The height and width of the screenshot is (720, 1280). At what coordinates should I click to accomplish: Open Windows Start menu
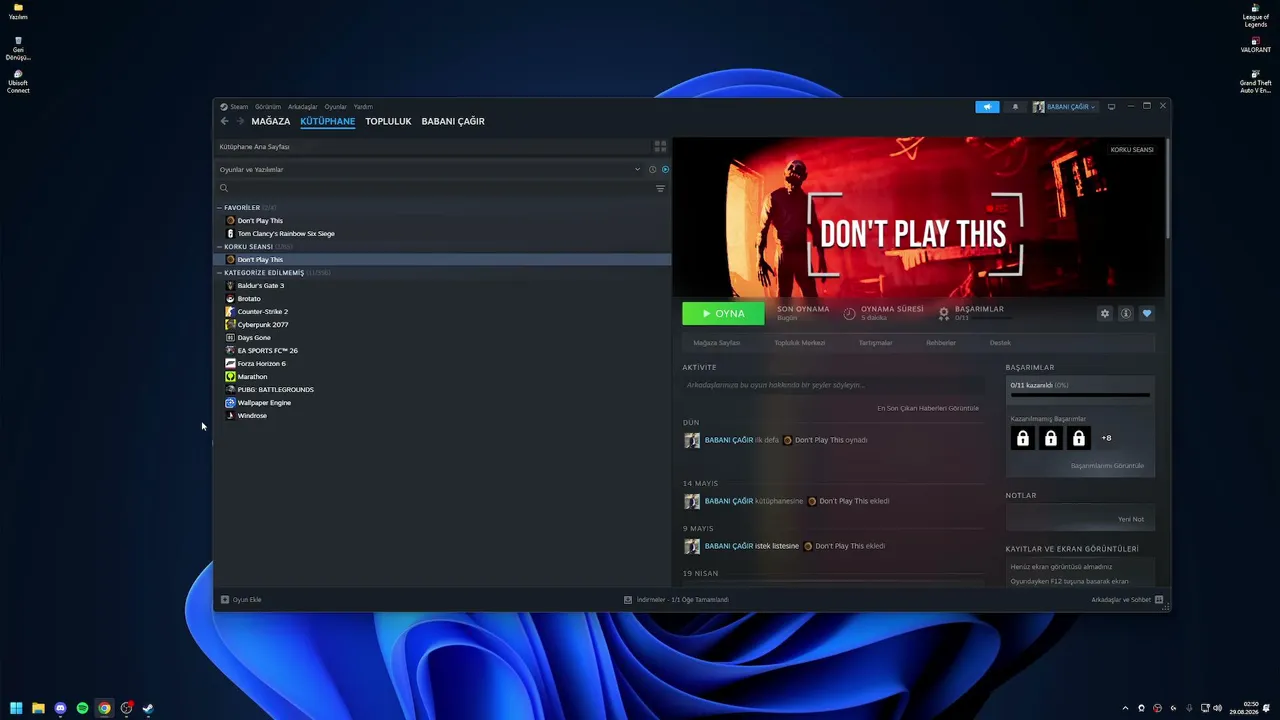(x=17, y=708)
